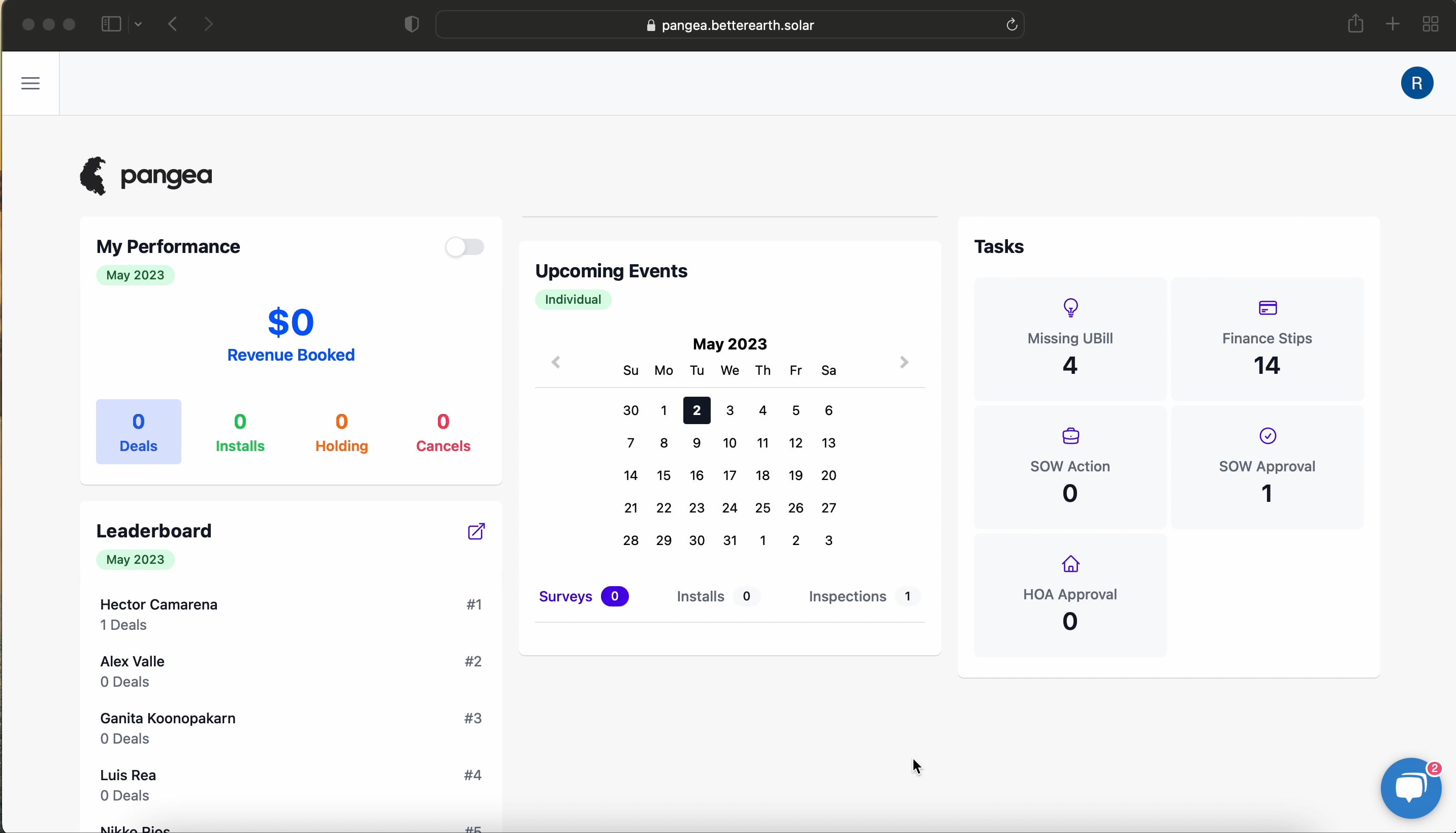The width and height of the screenshot is (1456, 833).
Task: Click the SOW Action briefcase icon
Action: [x=1070, y=436]
